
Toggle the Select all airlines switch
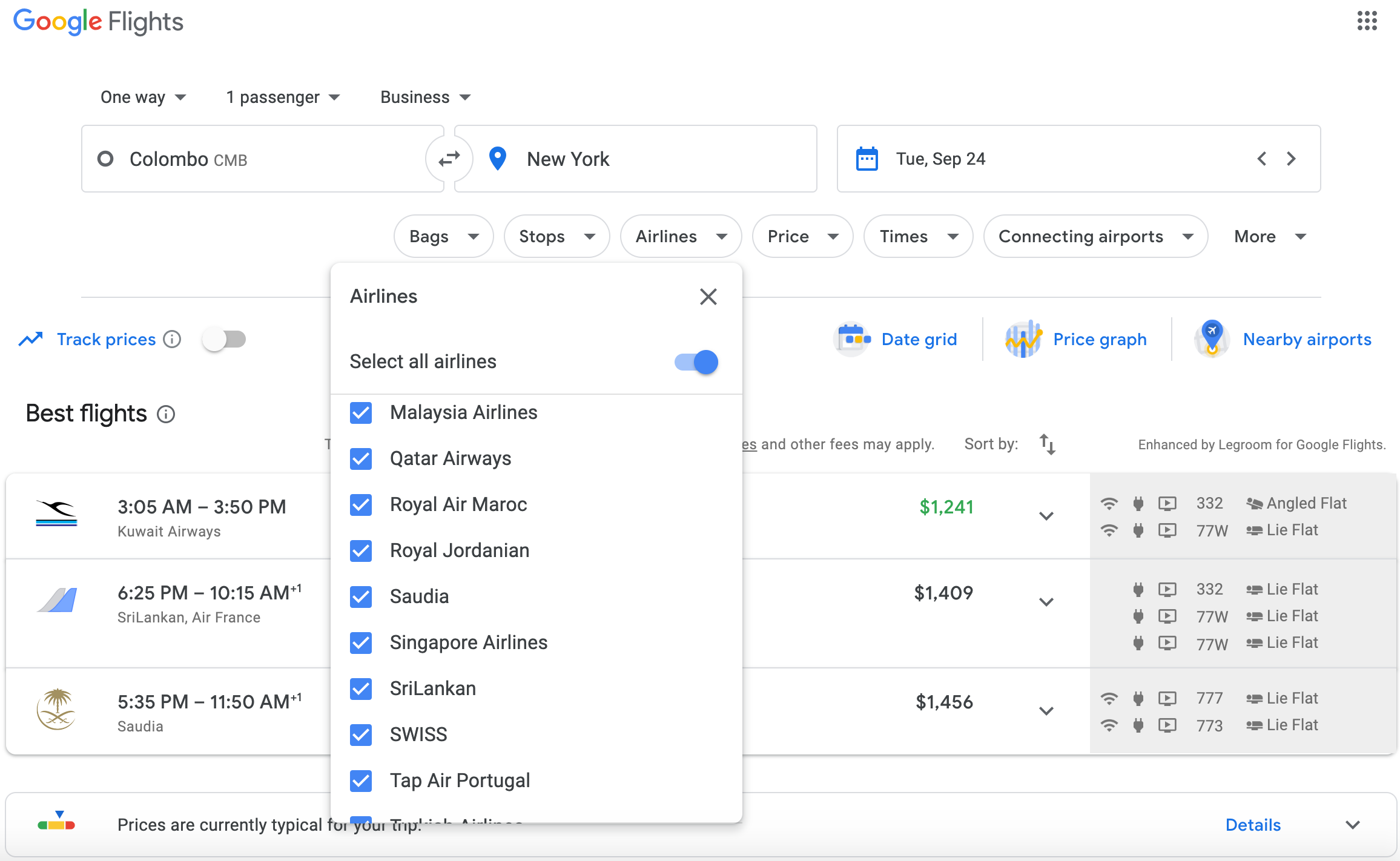point(696,362)
